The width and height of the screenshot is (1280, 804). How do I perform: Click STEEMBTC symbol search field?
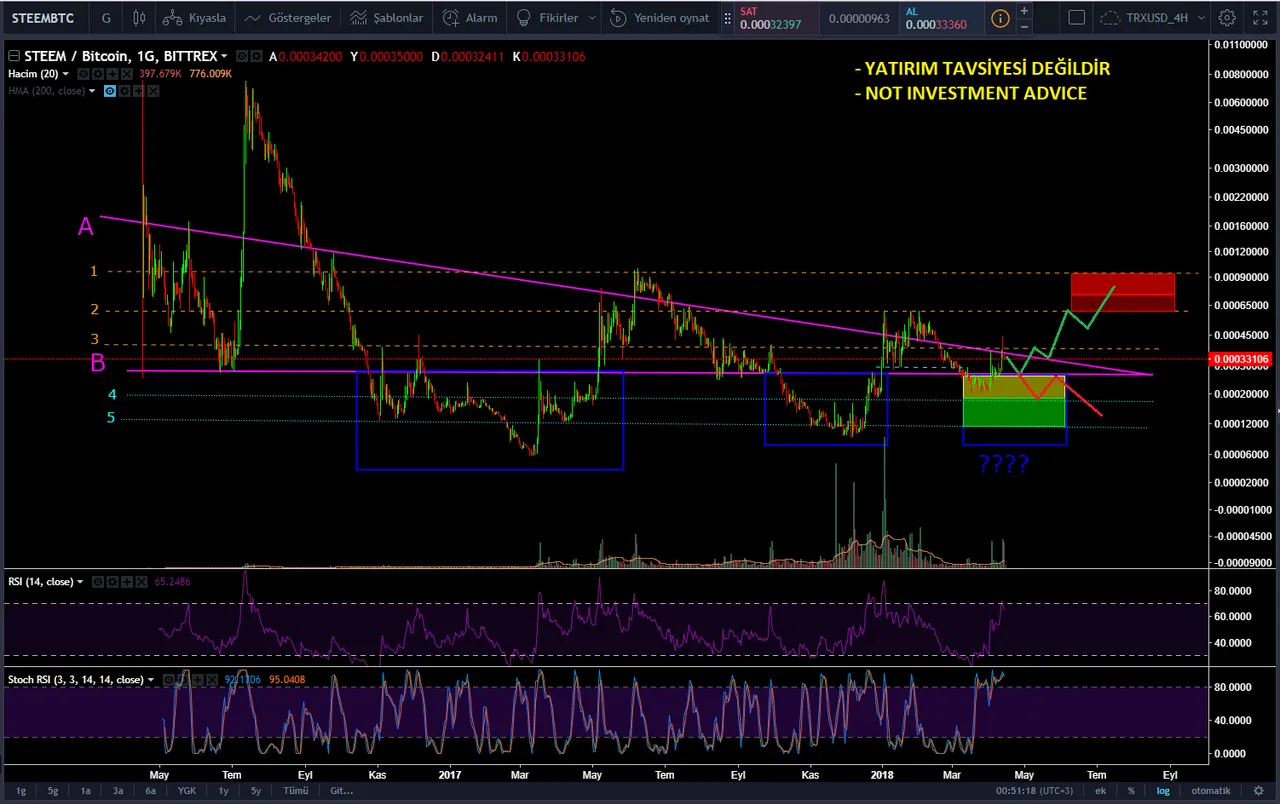[43, 17]
